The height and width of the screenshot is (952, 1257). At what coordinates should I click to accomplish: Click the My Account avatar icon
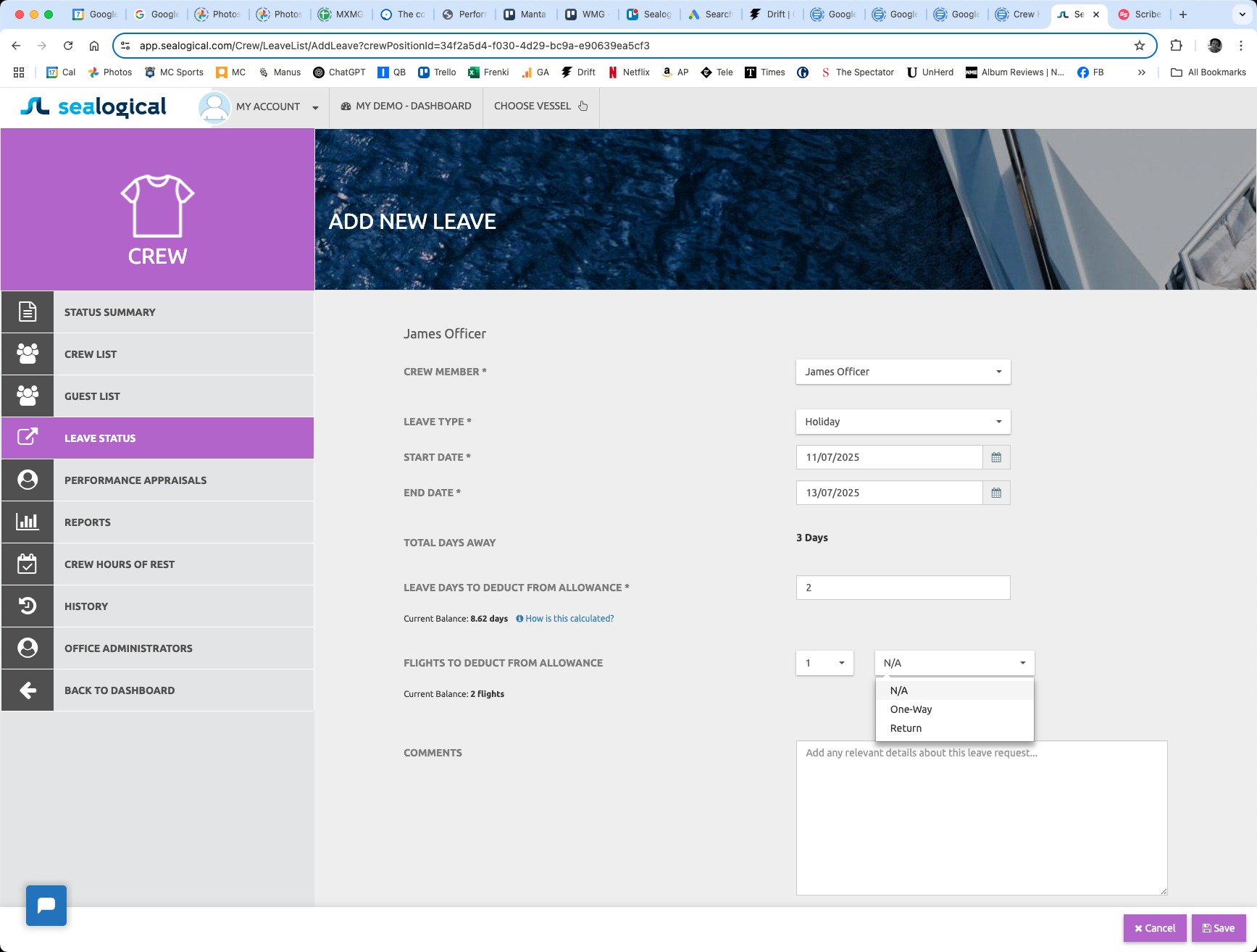click(x=214, y=107)
